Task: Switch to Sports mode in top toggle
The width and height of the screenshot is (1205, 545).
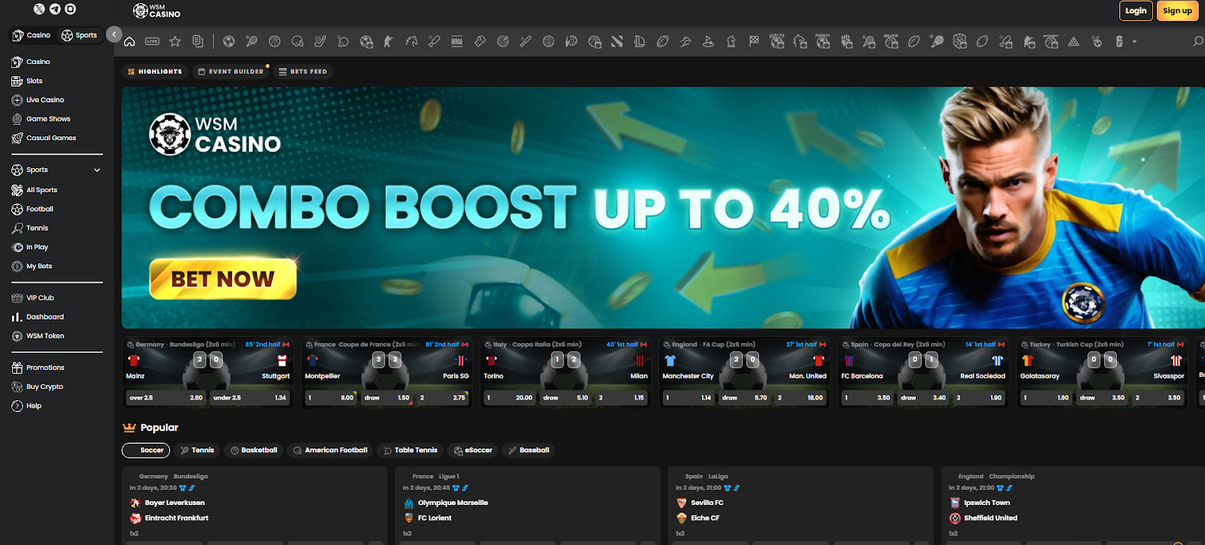Action: point(80,35)
